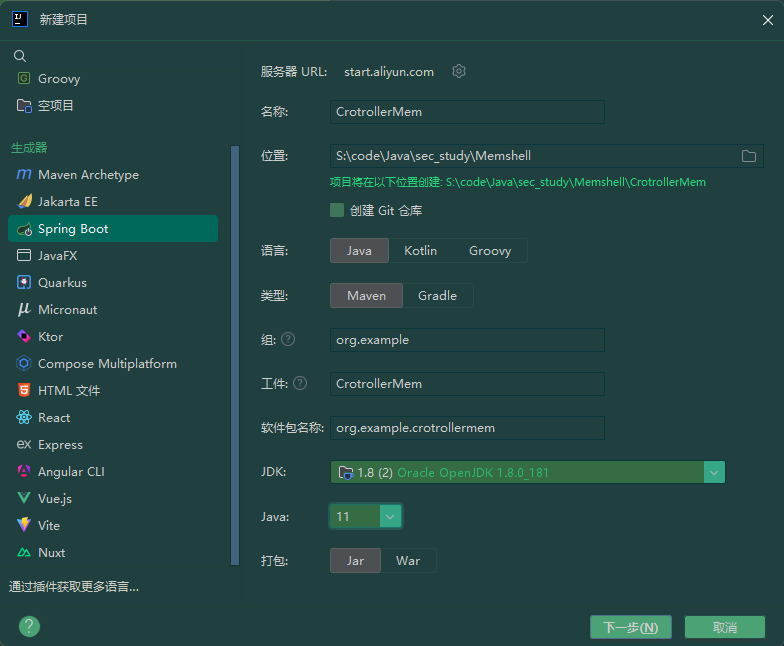Expand the JDK dropdown arrow
The image size is (784, 646).
coord(714,472)
